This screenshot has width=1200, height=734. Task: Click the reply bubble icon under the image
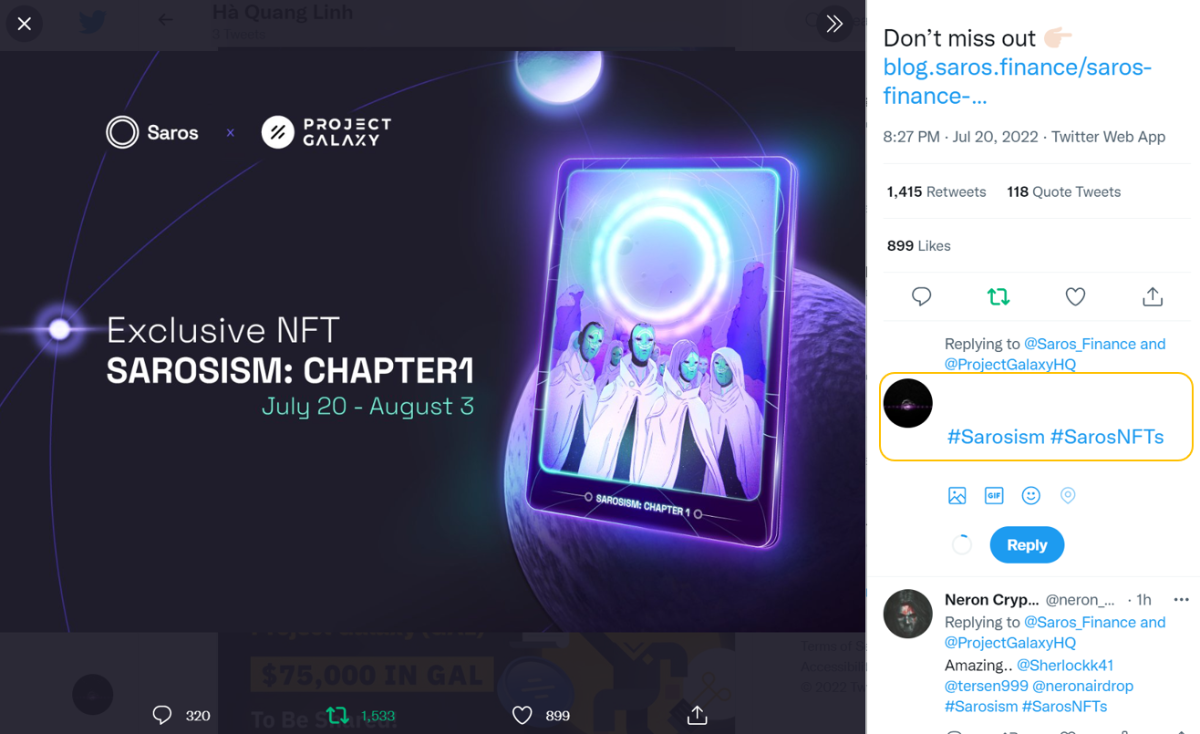[162, 715]
